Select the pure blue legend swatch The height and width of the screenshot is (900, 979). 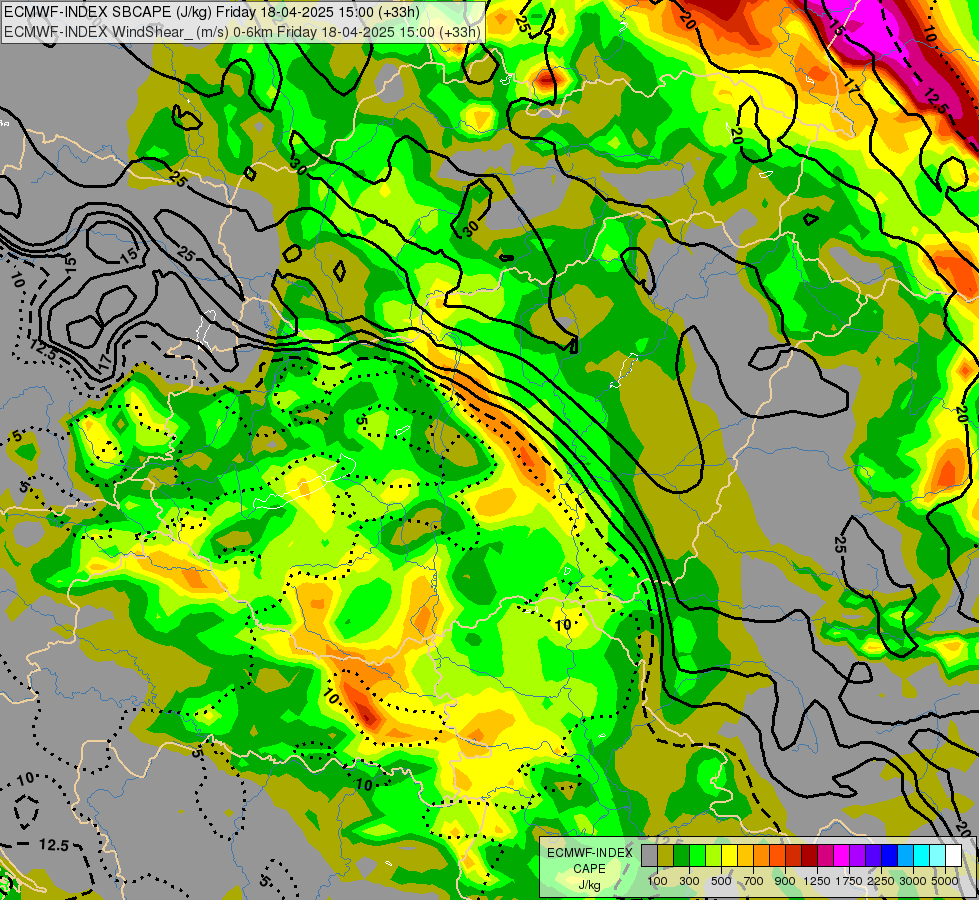tap(890, 855)
